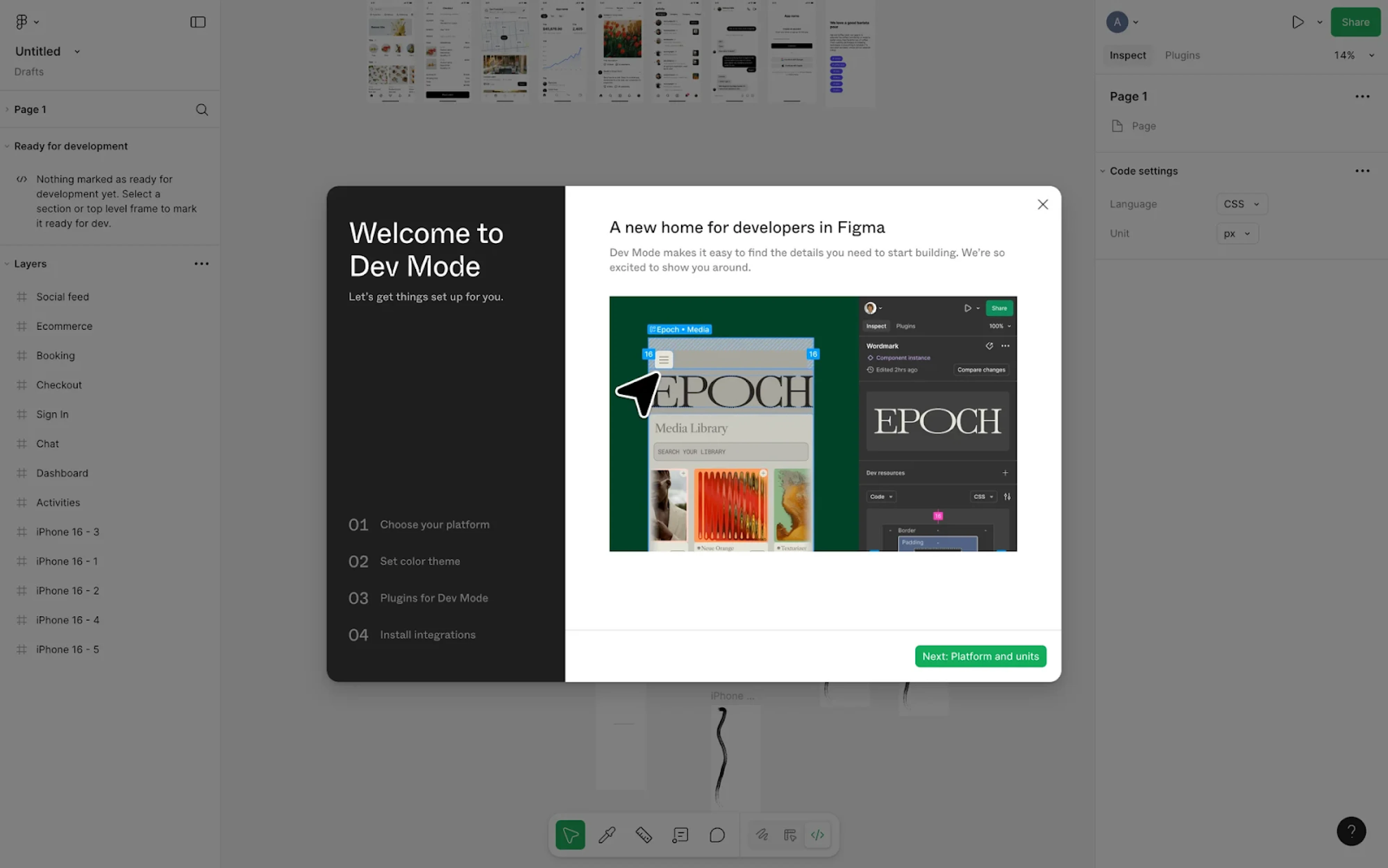Open Page 1 options with the ellipsis icon
Screen dimensions: 1388x868
coord(1363,97)
